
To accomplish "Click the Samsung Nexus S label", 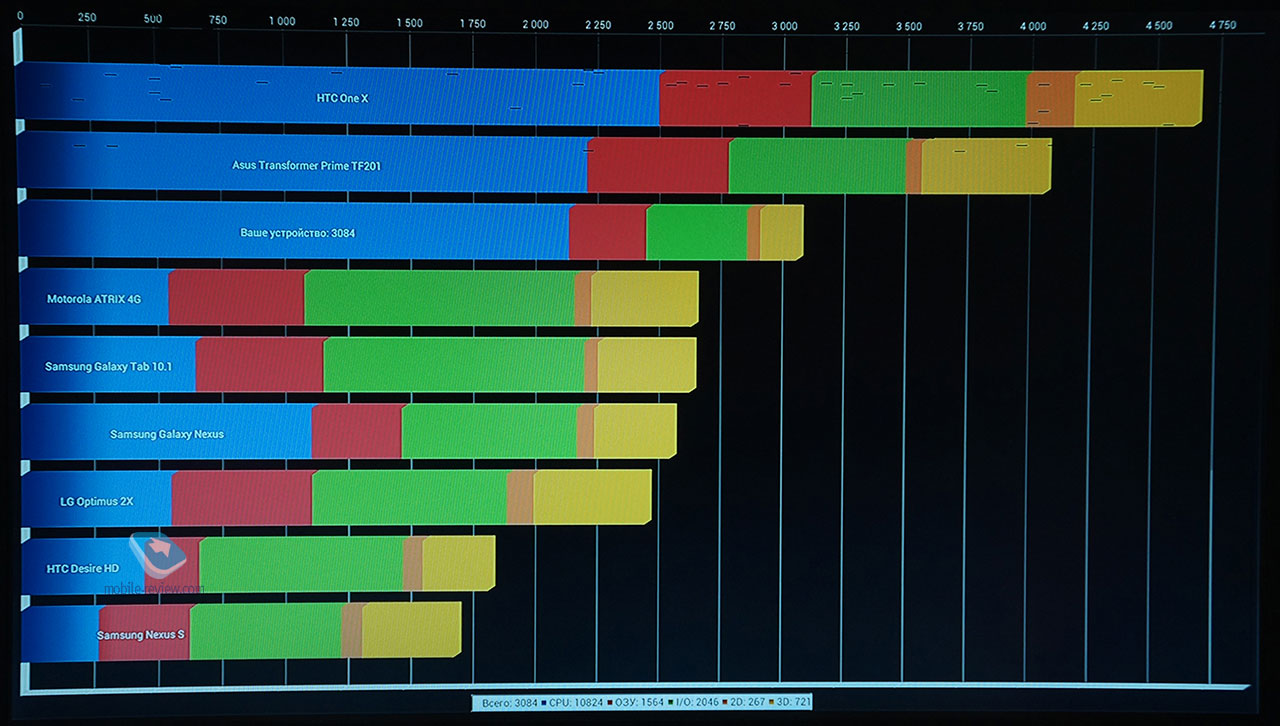I will coord(141,635).
